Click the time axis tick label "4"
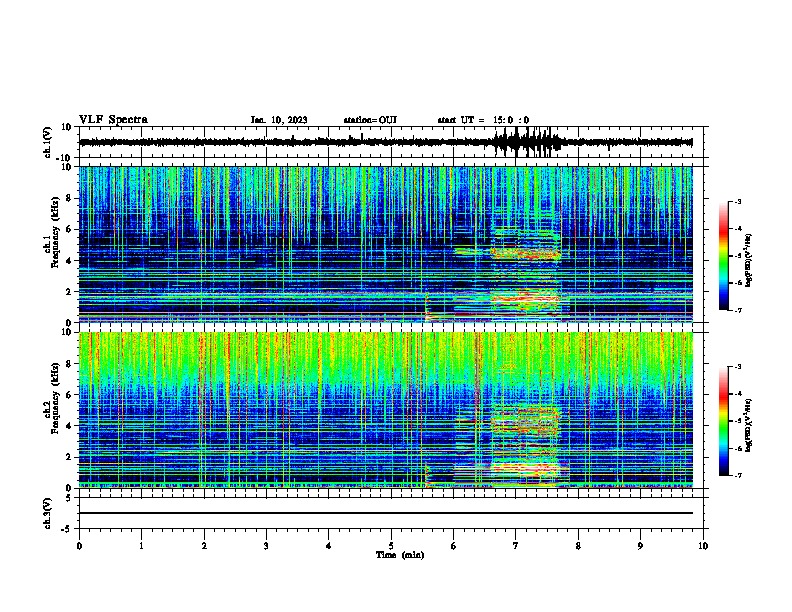The width and height of the screenshot is (792, 612). pyautogui.click(x=329, y=546)
